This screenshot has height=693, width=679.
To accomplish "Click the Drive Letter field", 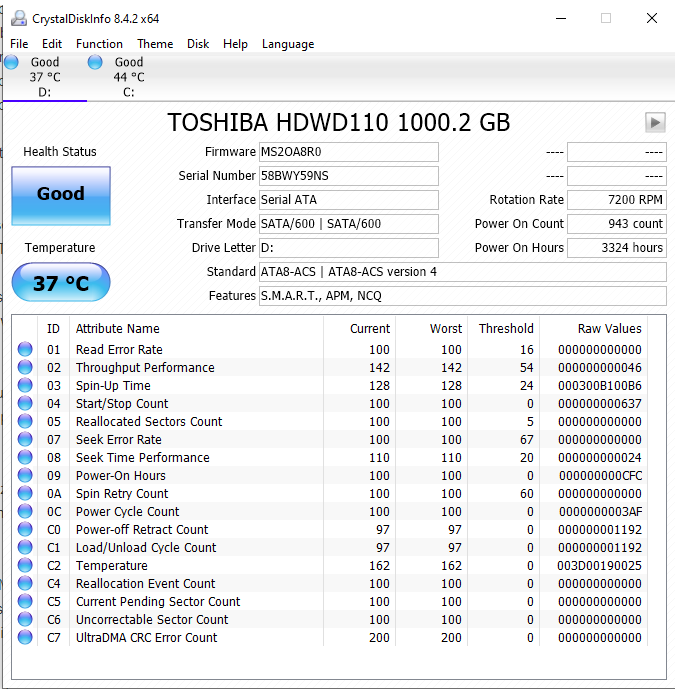I will coord(349,248).
